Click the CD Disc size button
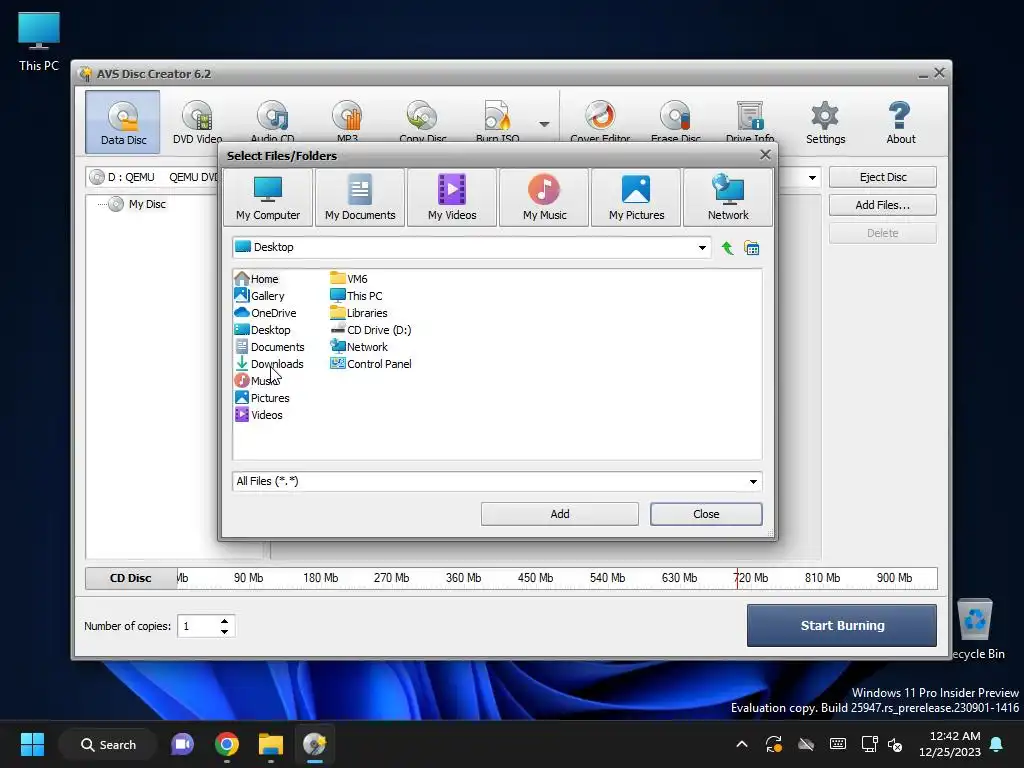This screenshot has width=1024, height=768. 131,578
